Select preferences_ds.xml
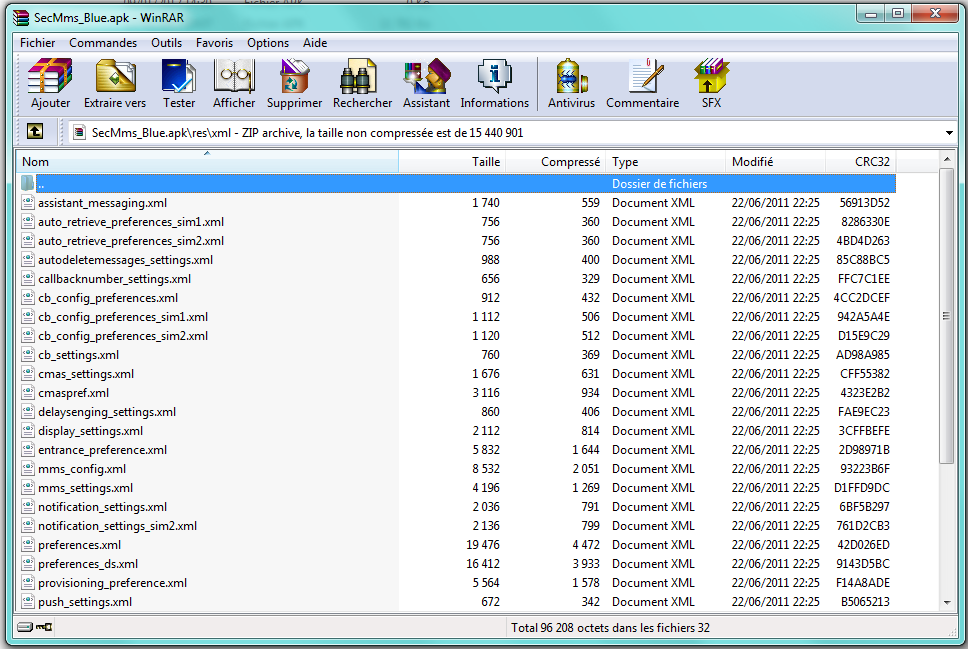 click(88, 564)
